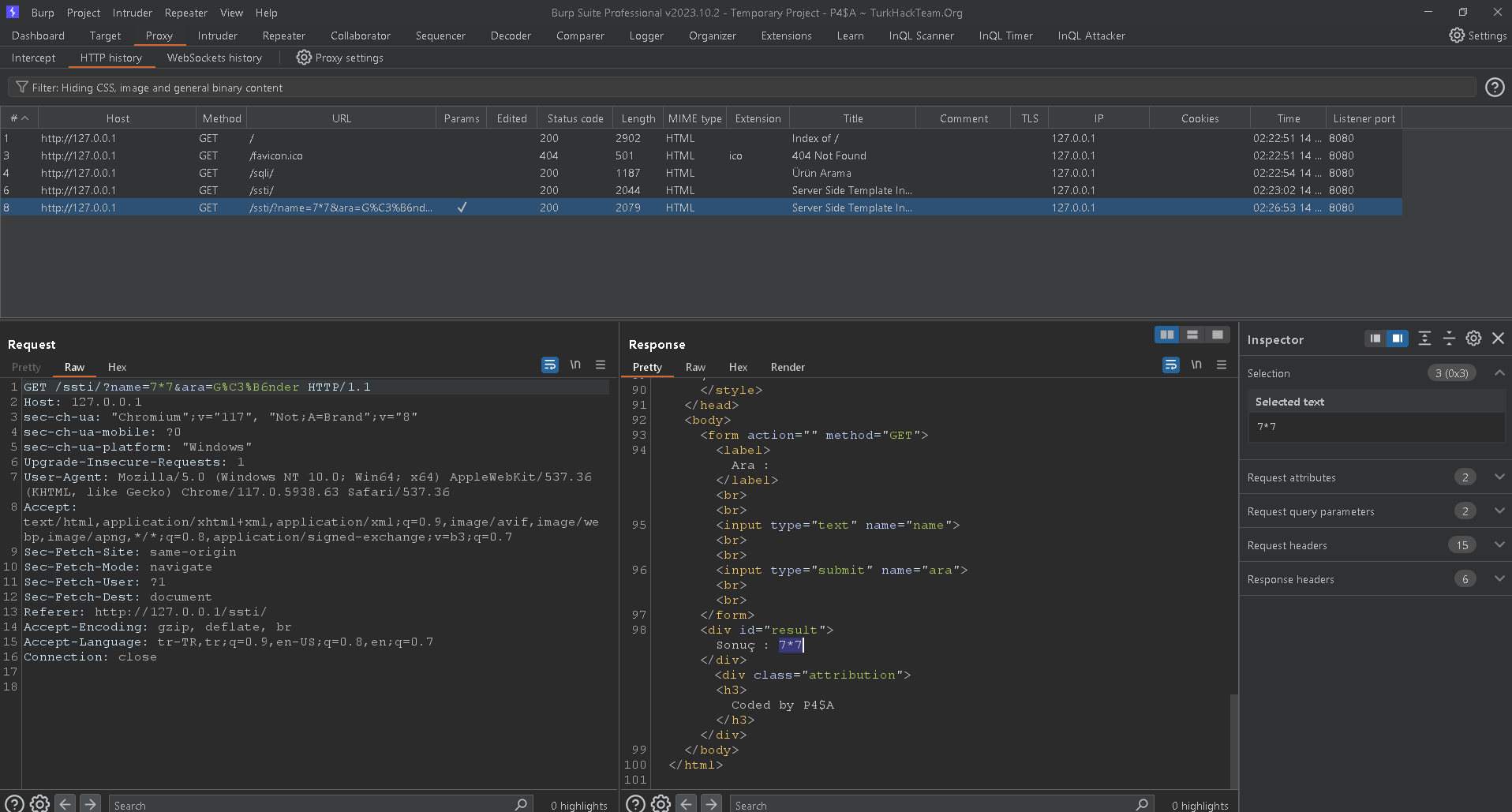Open the Intercept sub-tab
Screen dimensions: 1512x812
(33, 58)
